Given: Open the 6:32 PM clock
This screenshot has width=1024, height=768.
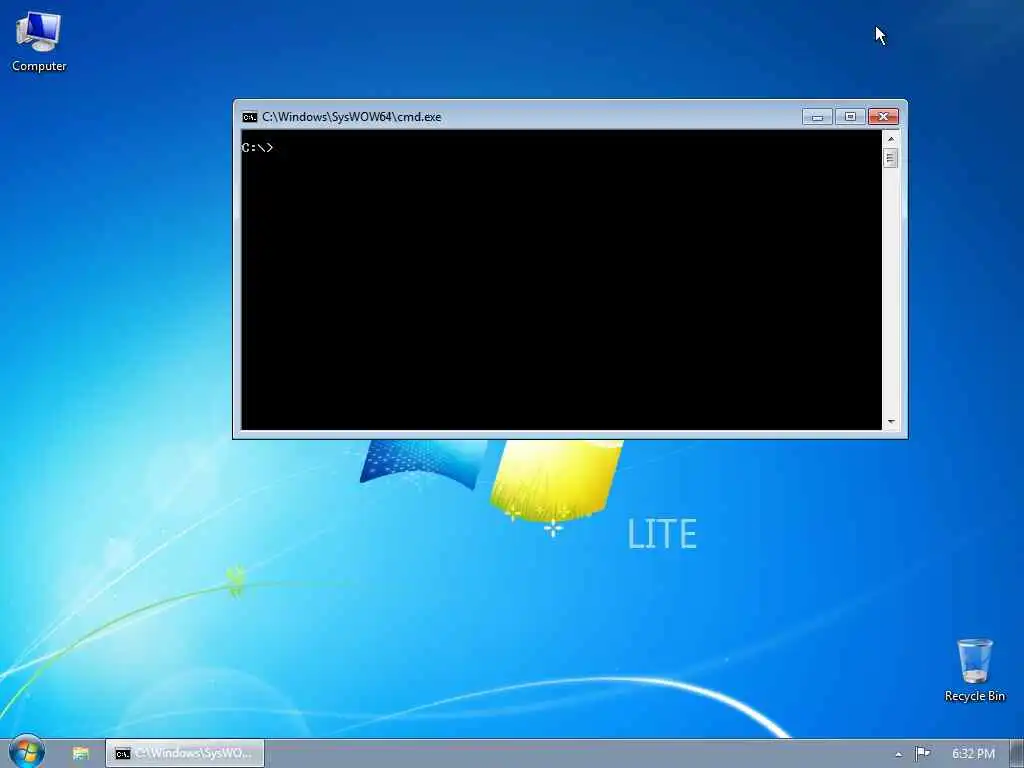Looking at the screenshot, I should click(973, 754).
